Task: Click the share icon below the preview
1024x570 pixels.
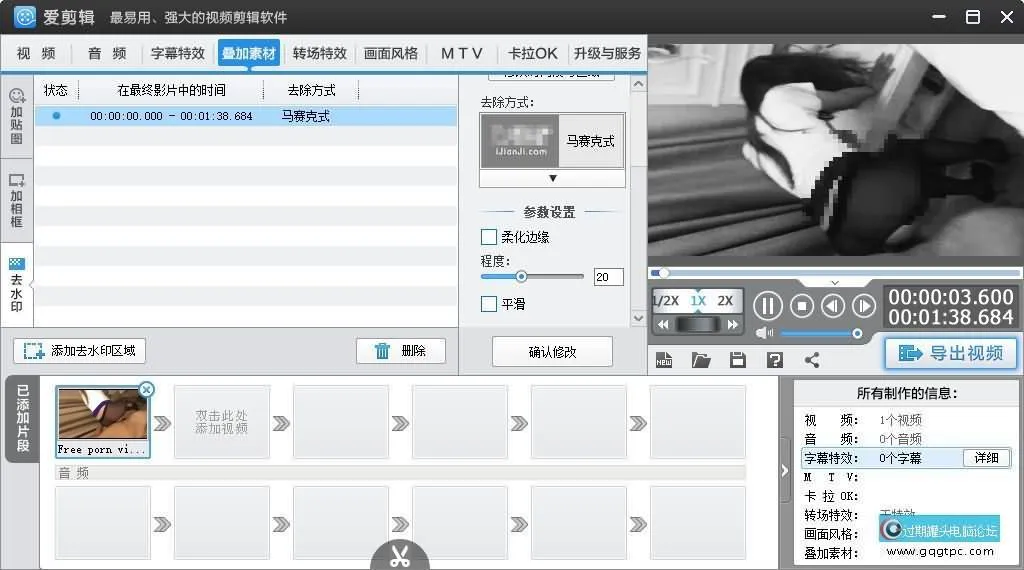Action: click(812, 360)
